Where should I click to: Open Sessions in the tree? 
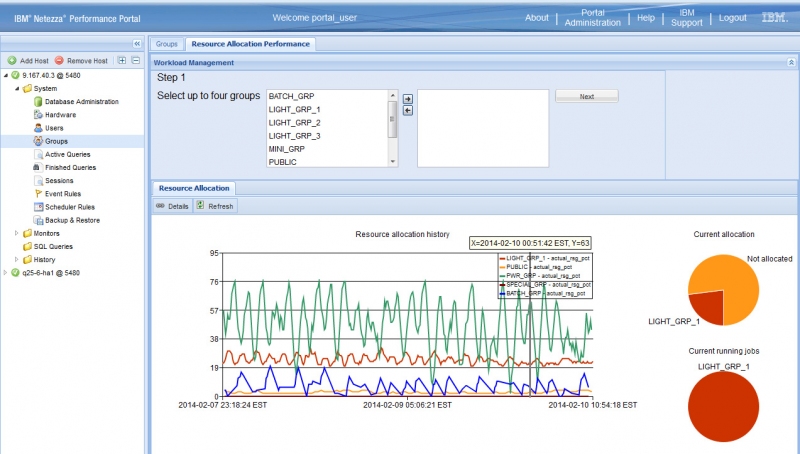[59, 181]
